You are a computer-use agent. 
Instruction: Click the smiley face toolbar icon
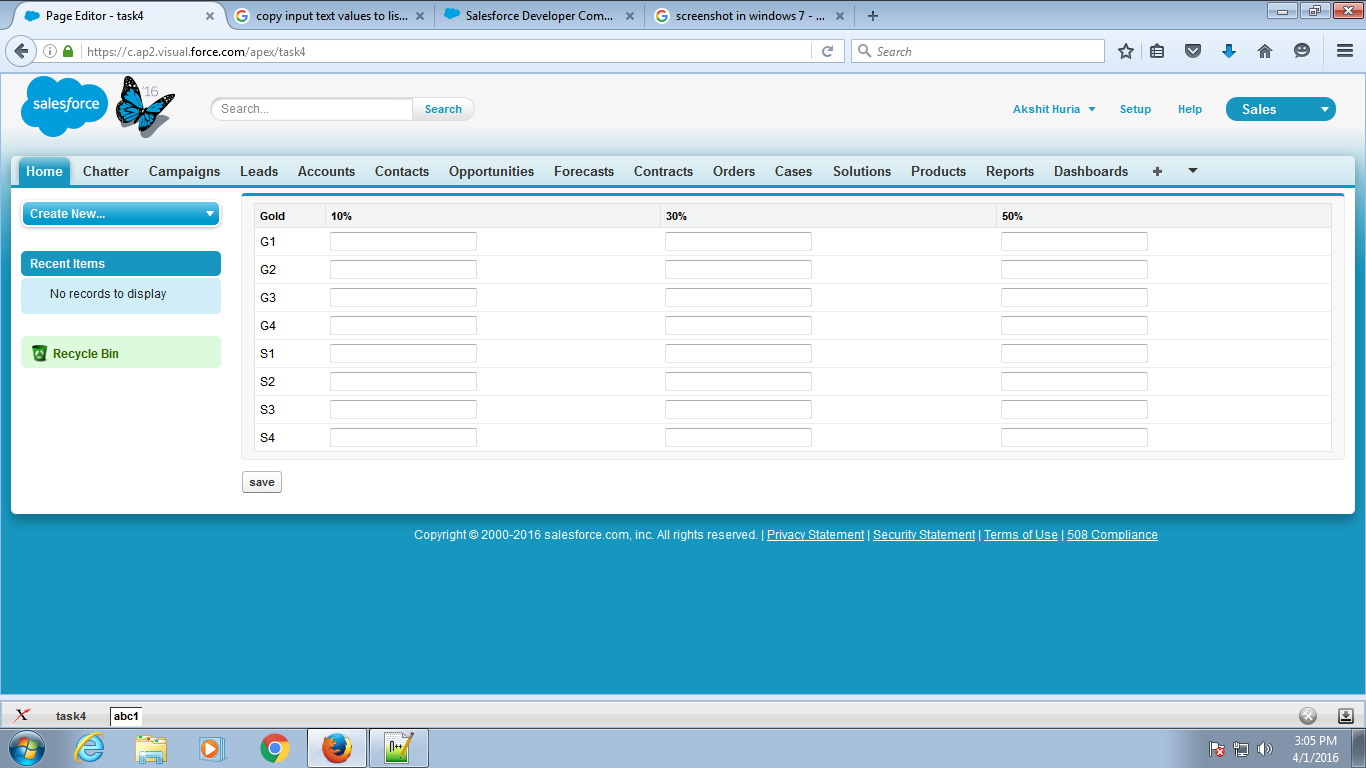(1301, 51)
